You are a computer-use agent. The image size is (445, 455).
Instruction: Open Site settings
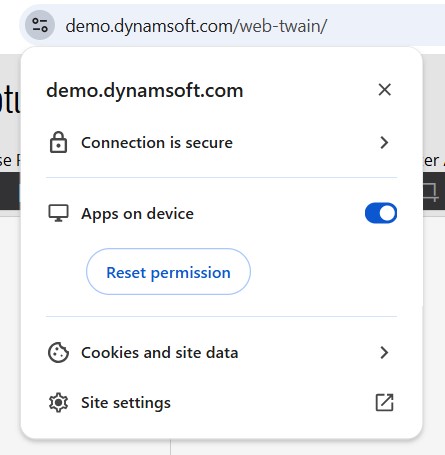point(221,403)
